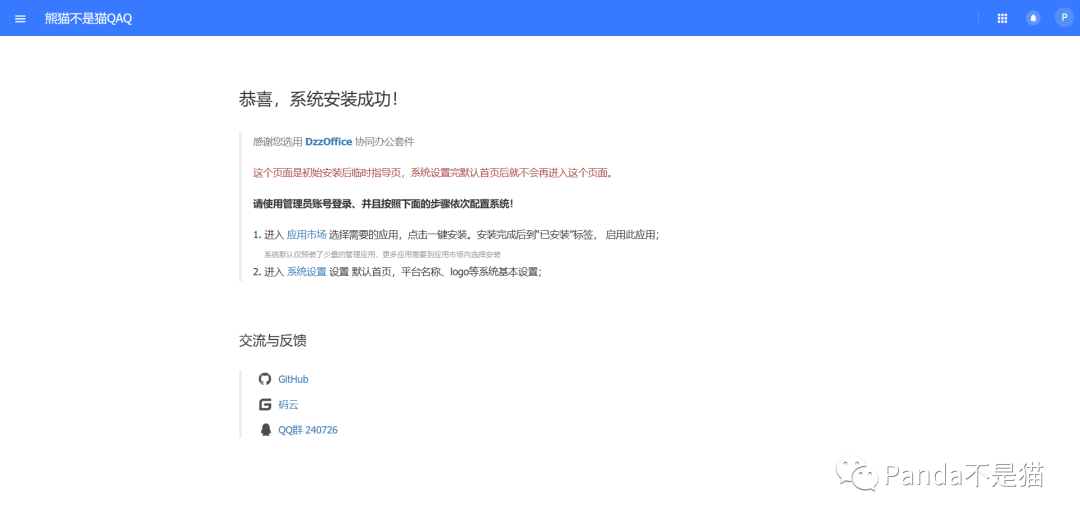Screen dimensions: 1080x523
Task: Click the GitHub logo icon
Action: point(265,379)
